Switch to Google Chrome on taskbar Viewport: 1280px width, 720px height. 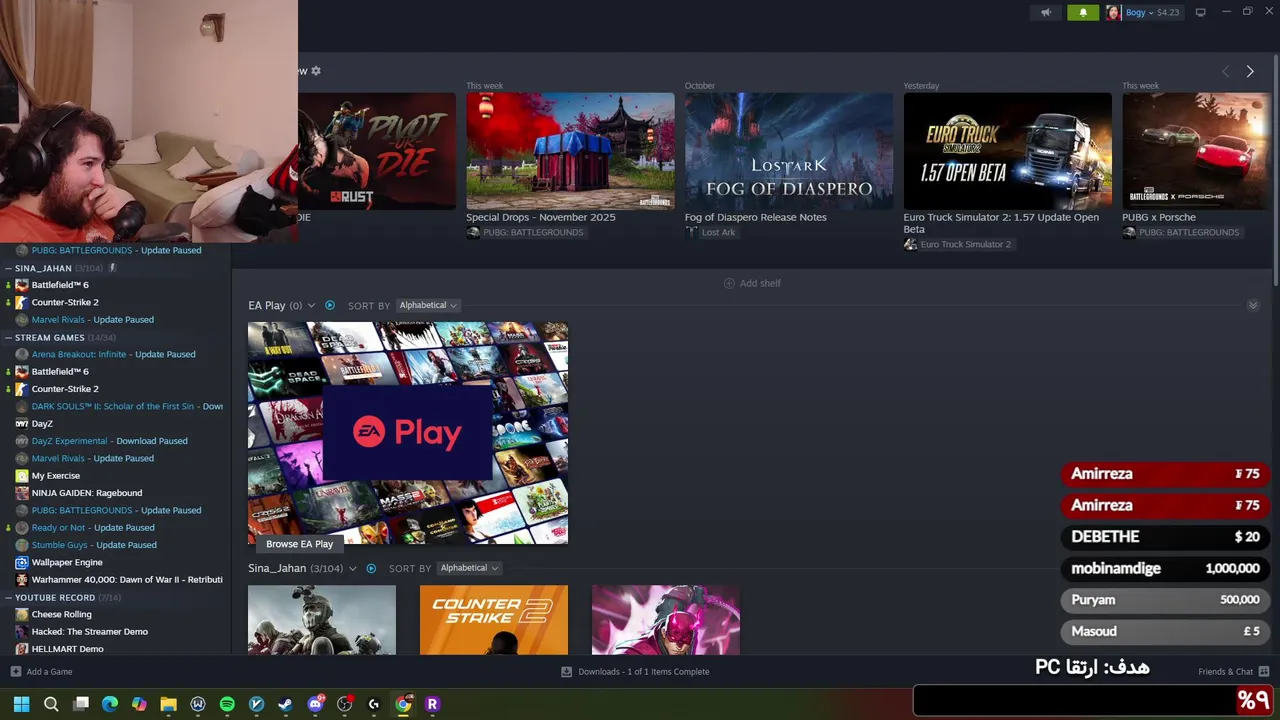coord(403,704)
